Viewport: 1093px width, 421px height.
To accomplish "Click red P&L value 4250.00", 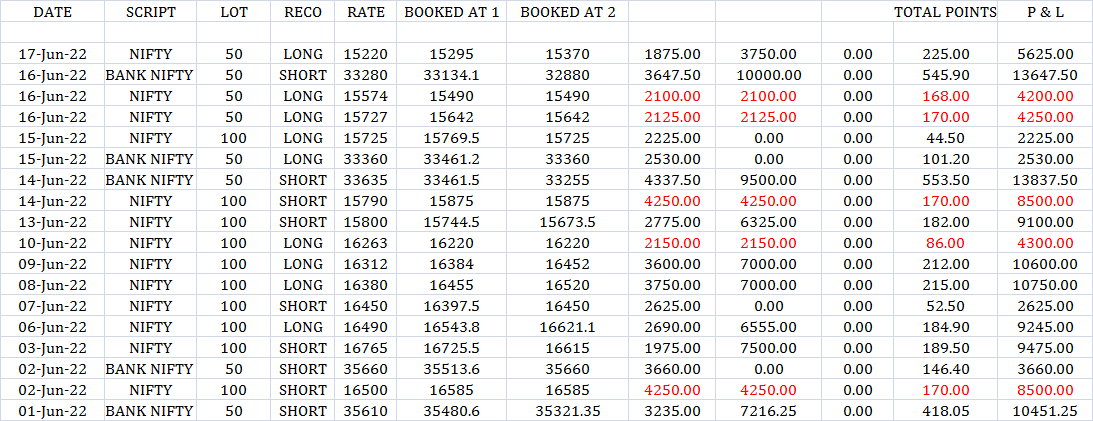I will pyautogui.click(x=1045, y=117).
